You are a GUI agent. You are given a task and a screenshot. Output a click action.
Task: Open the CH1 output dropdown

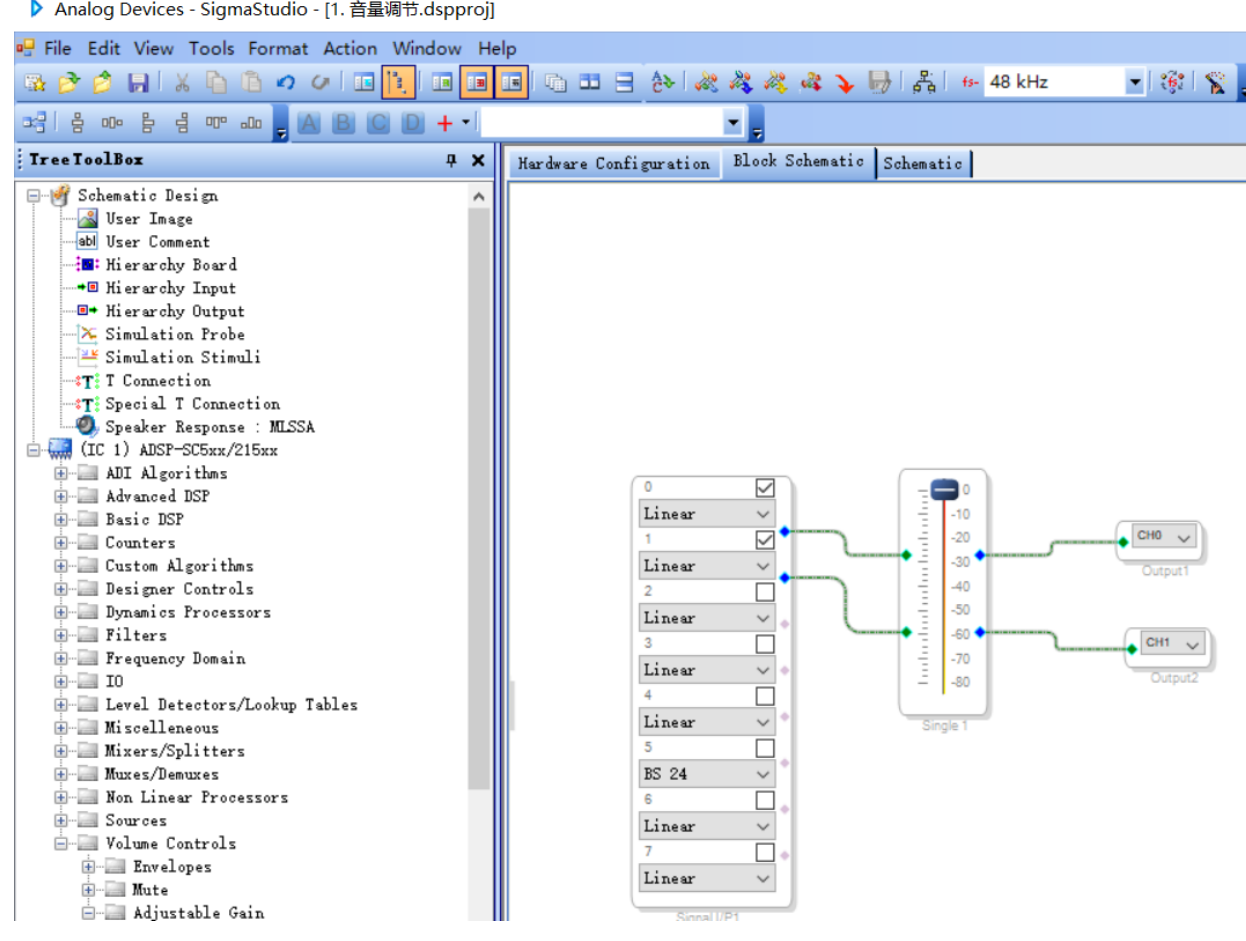click(1174, 644)
